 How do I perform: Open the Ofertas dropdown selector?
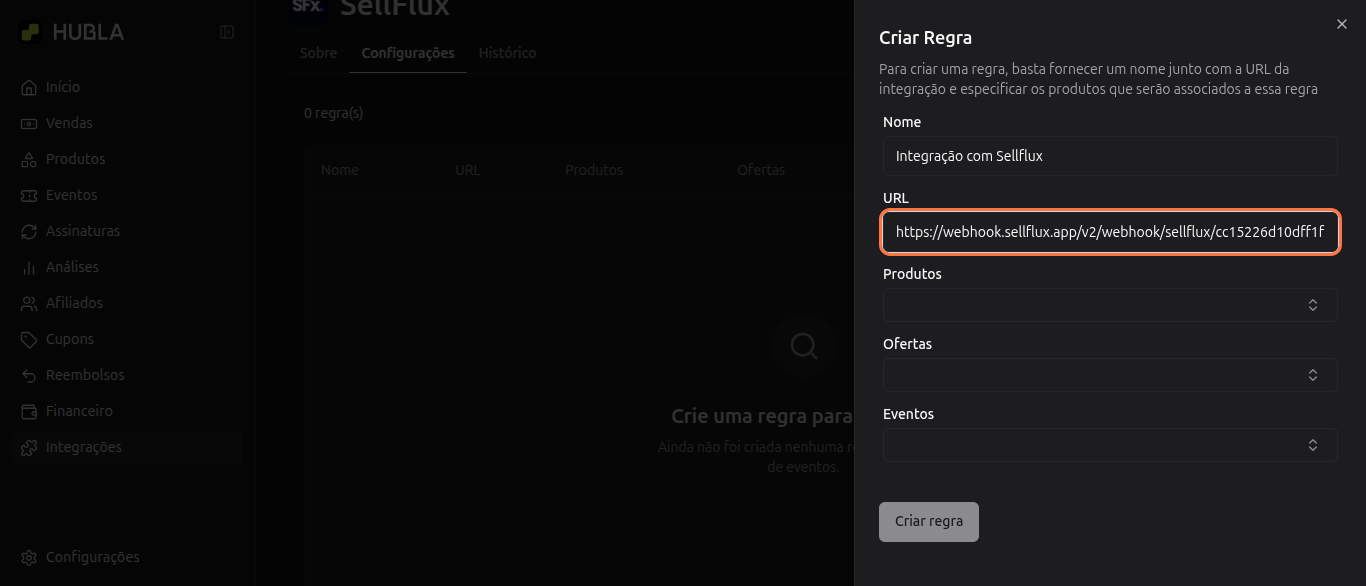pyautogui.click(x=1109, y=375)
